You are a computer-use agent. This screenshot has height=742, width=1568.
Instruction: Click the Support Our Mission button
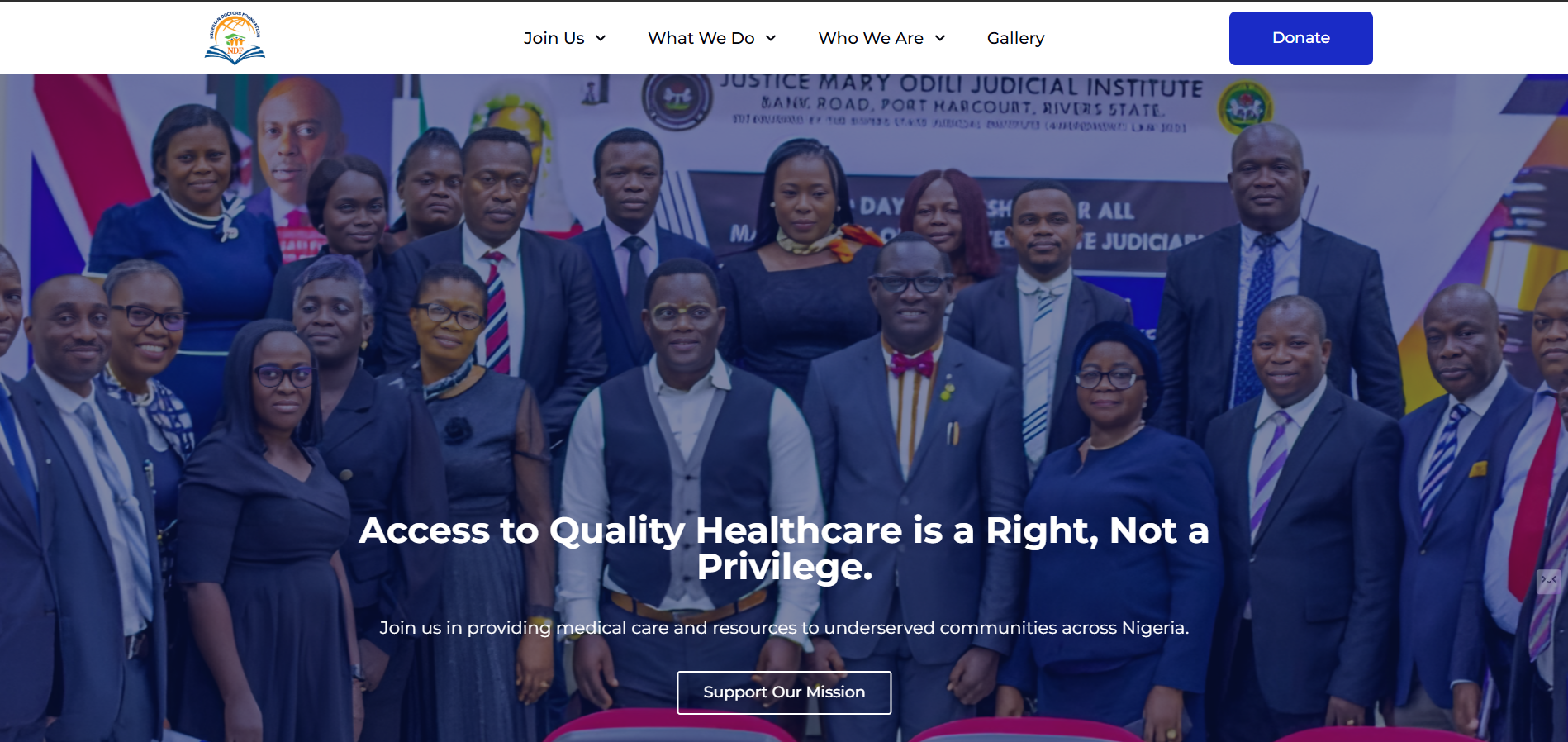point(784,692)
